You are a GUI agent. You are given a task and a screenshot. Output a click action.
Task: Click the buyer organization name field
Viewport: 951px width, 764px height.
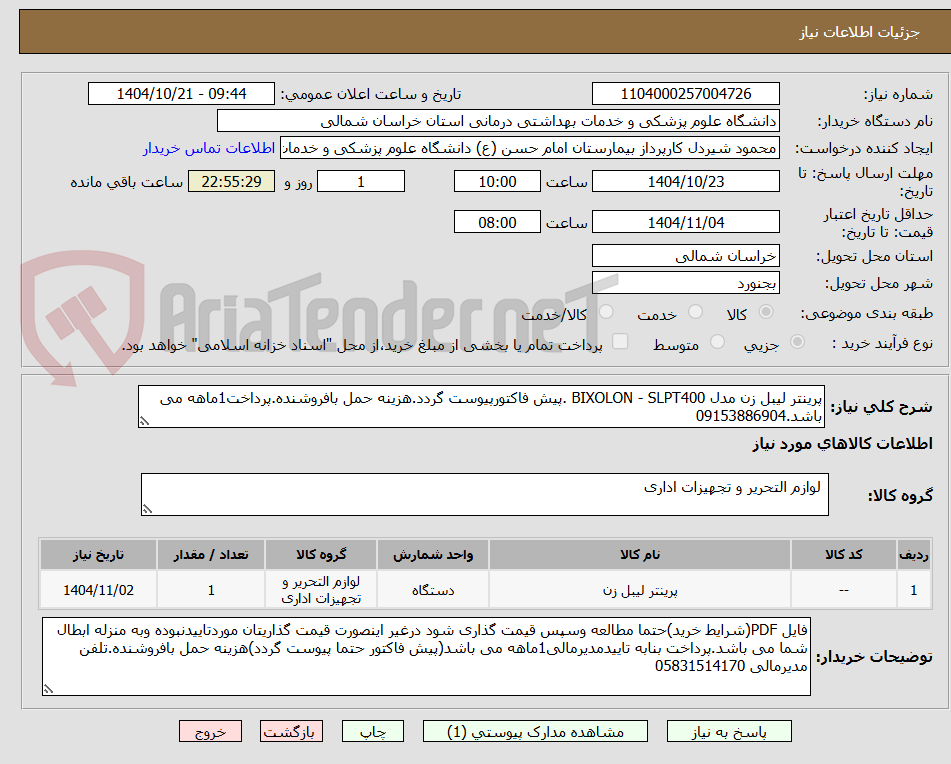[x=498, y=121]
